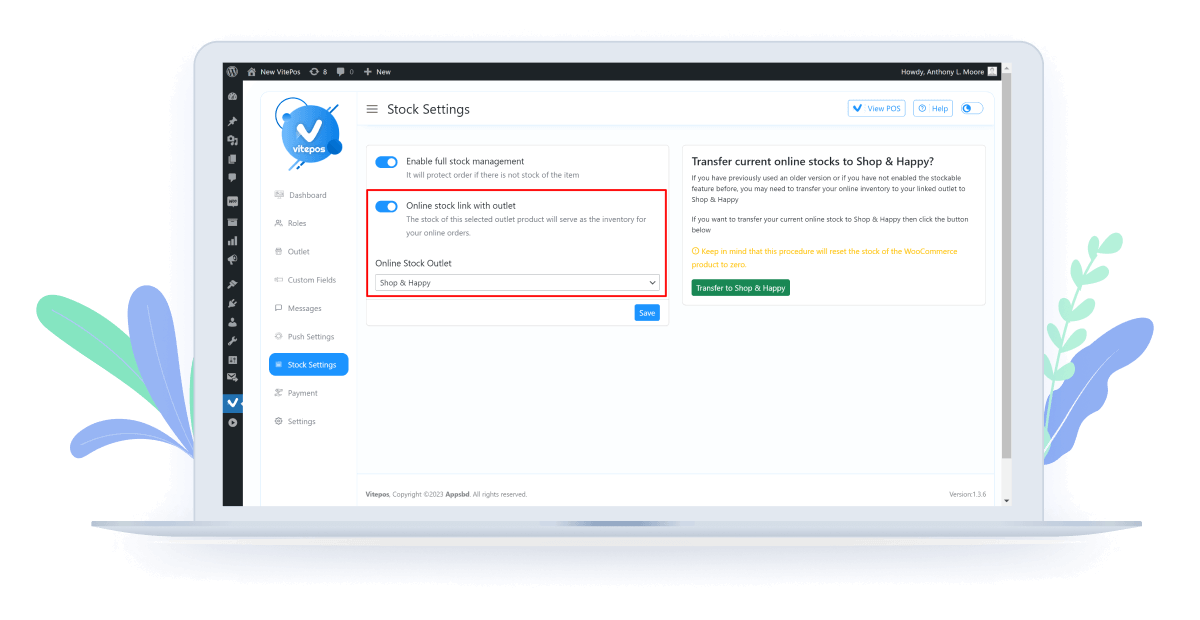The height and width of the screenshot is (620, 1200).
Task: Disable the full stock management toggle
Action: [x=386, y=162]
